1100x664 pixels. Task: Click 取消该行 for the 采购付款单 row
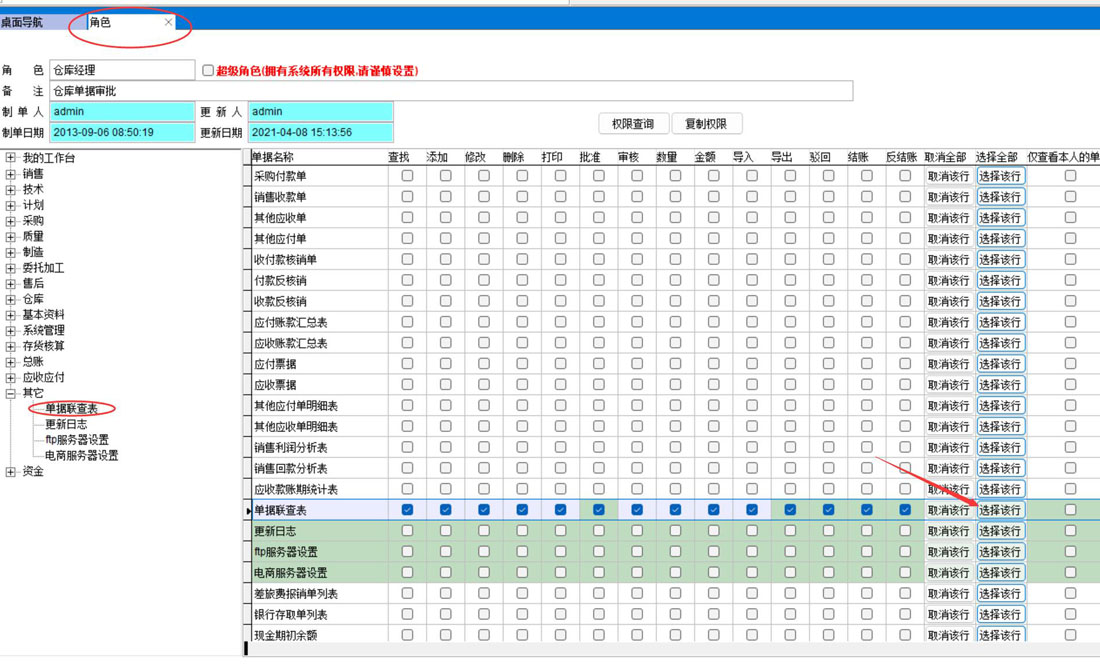tap(947, 176)
